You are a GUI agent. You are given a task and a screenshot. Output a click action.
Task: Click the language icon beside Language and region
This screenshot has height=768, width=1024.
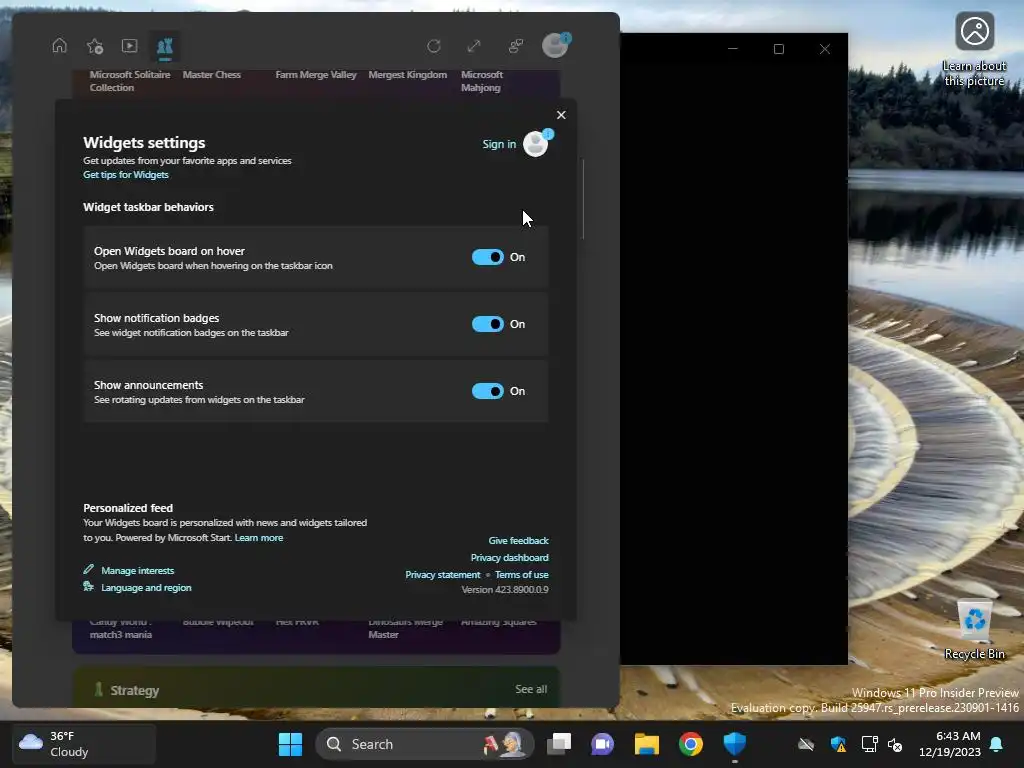point(88,586)
